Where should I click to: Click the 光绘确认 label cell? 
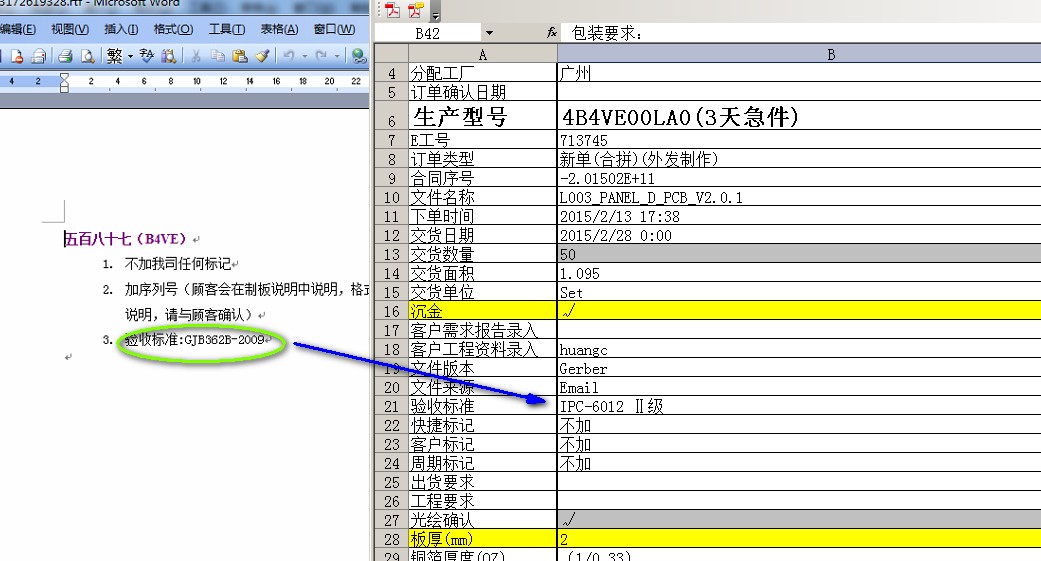click(483, 520)
